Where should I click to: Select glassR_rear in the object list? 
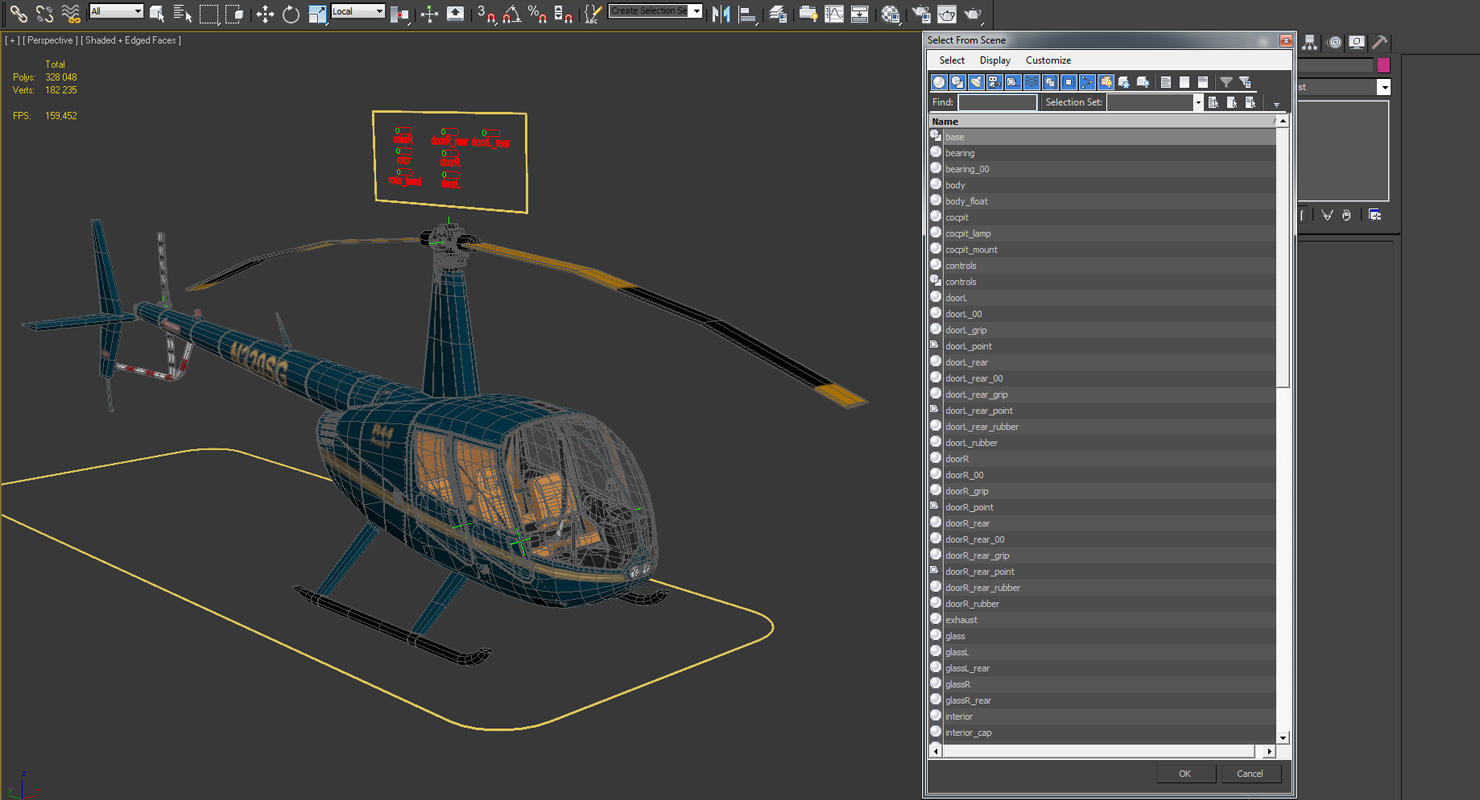tap(1103, 700)
